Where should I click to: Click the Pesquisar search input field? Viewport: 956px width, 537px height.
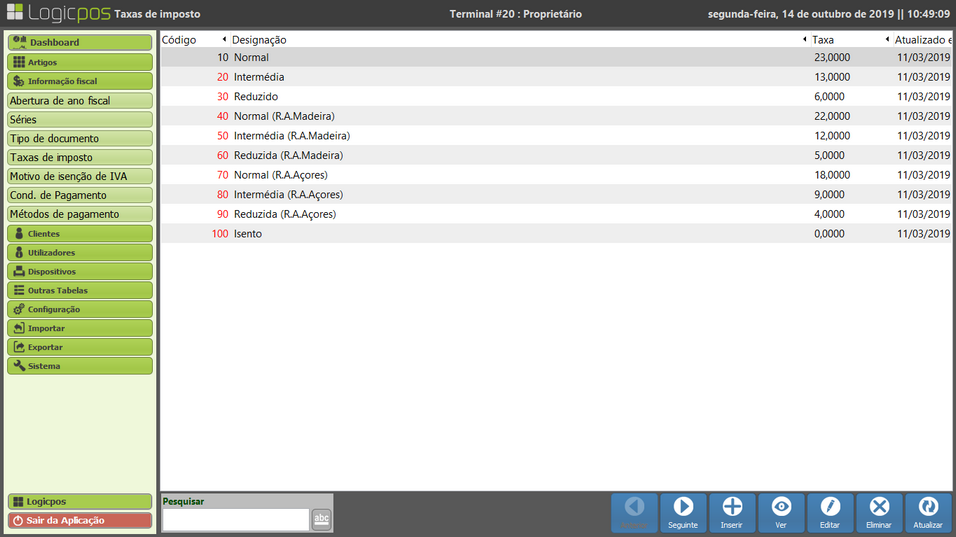pyautogui.click(x=235, y=520)
